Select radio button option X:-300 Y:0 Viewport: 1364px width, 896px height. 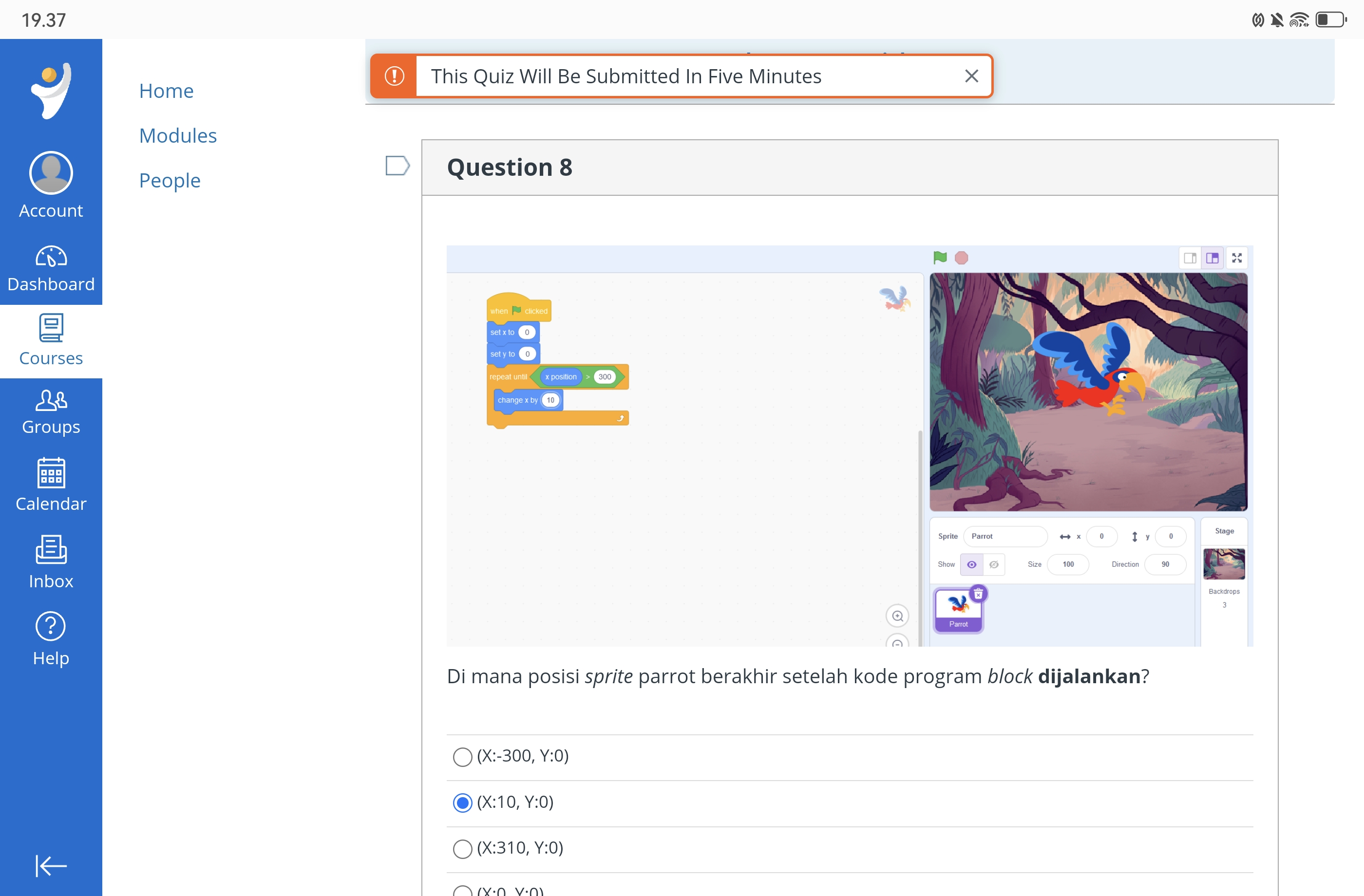pyautogui.click(x=463, y=755)
